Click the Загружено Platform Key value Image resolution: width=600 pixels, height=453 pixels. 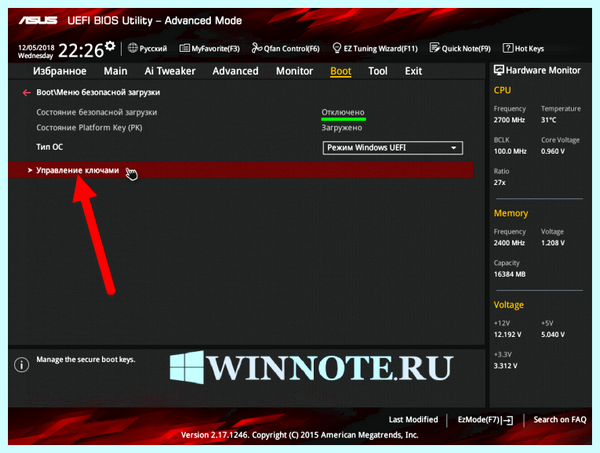tap(342, 128)
